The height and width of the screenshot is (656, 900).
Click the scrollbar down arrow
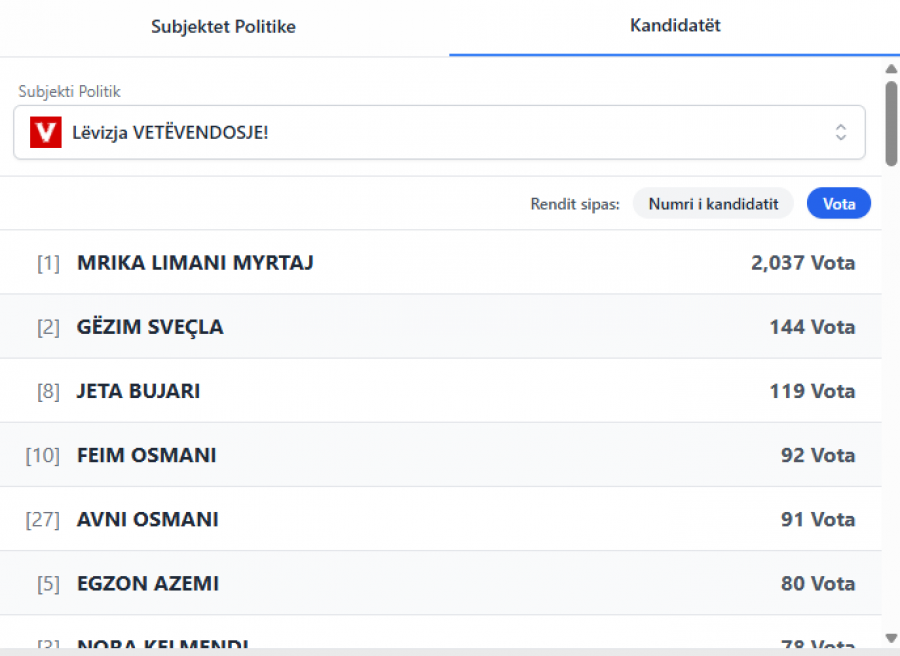(891, 637)
